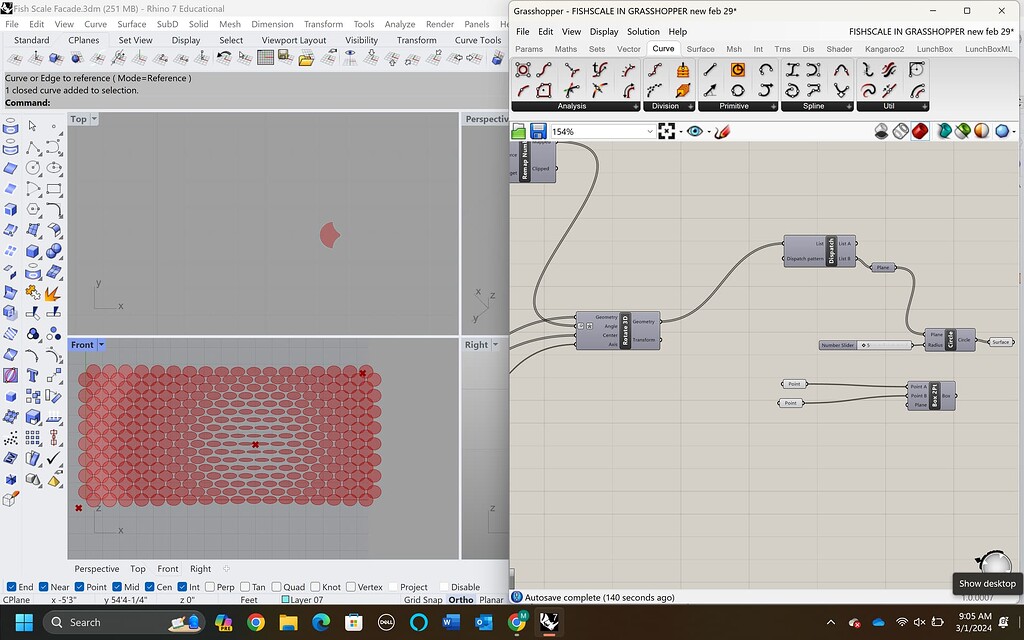Enable the Quad osnap checkbox
Screen dimensions: 1024x640
(275, 587)
